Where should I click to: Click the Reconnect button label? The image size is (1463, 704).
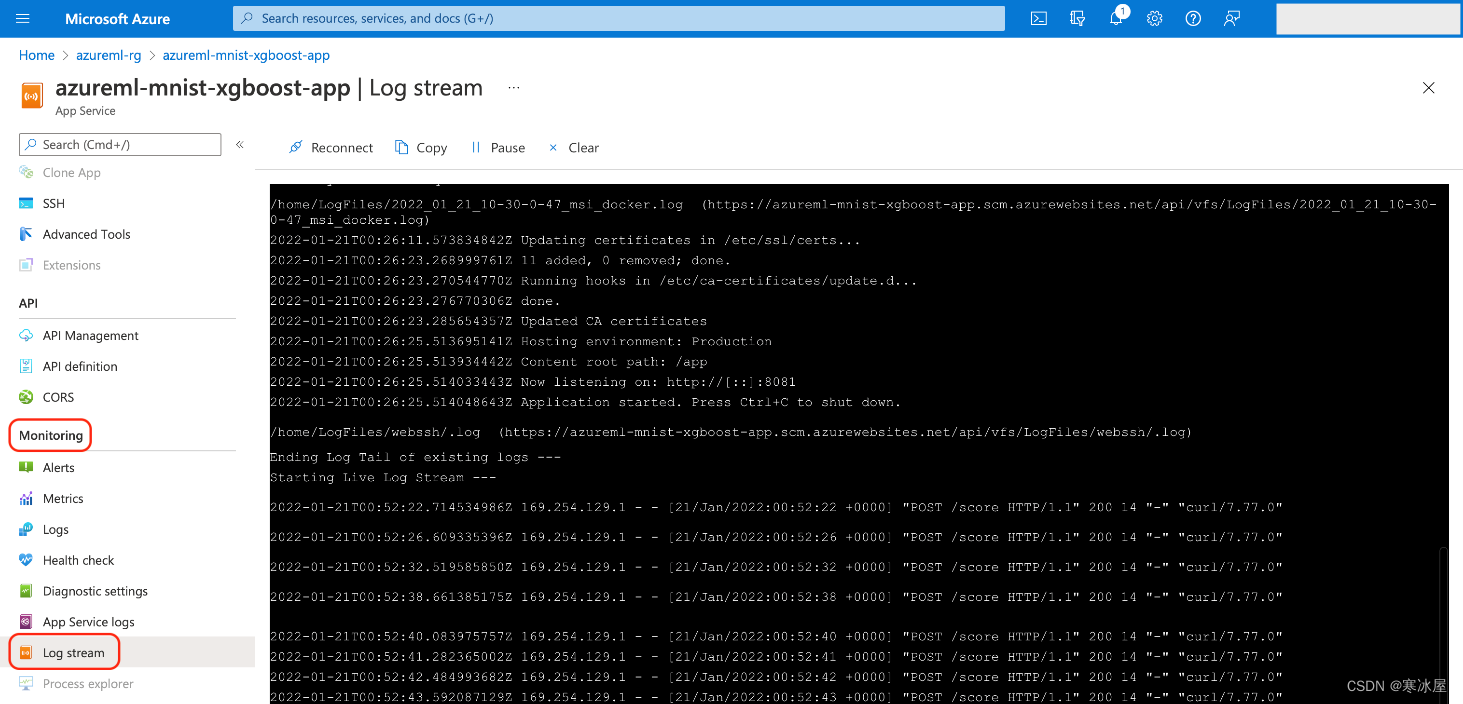(x=342, y=148)
